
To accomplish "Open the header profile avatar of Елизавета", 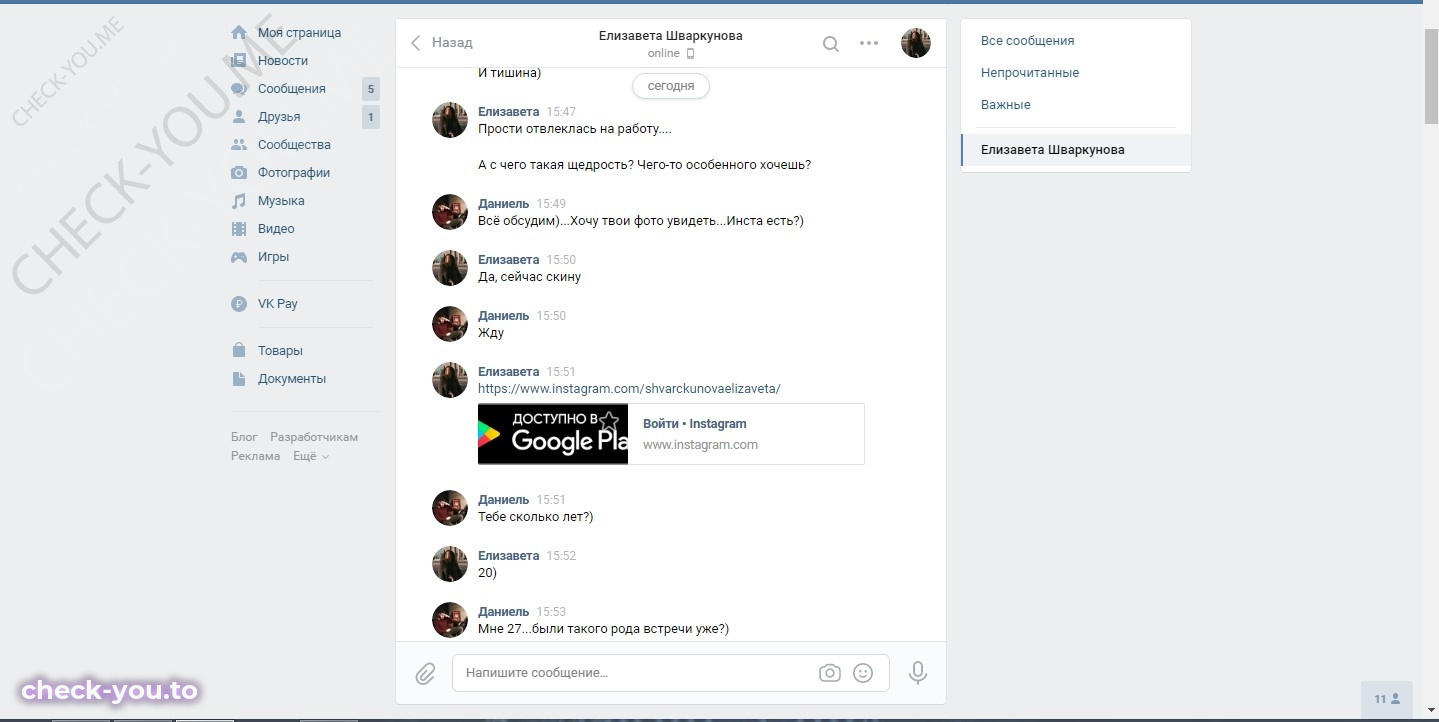I will click(916, 43).
